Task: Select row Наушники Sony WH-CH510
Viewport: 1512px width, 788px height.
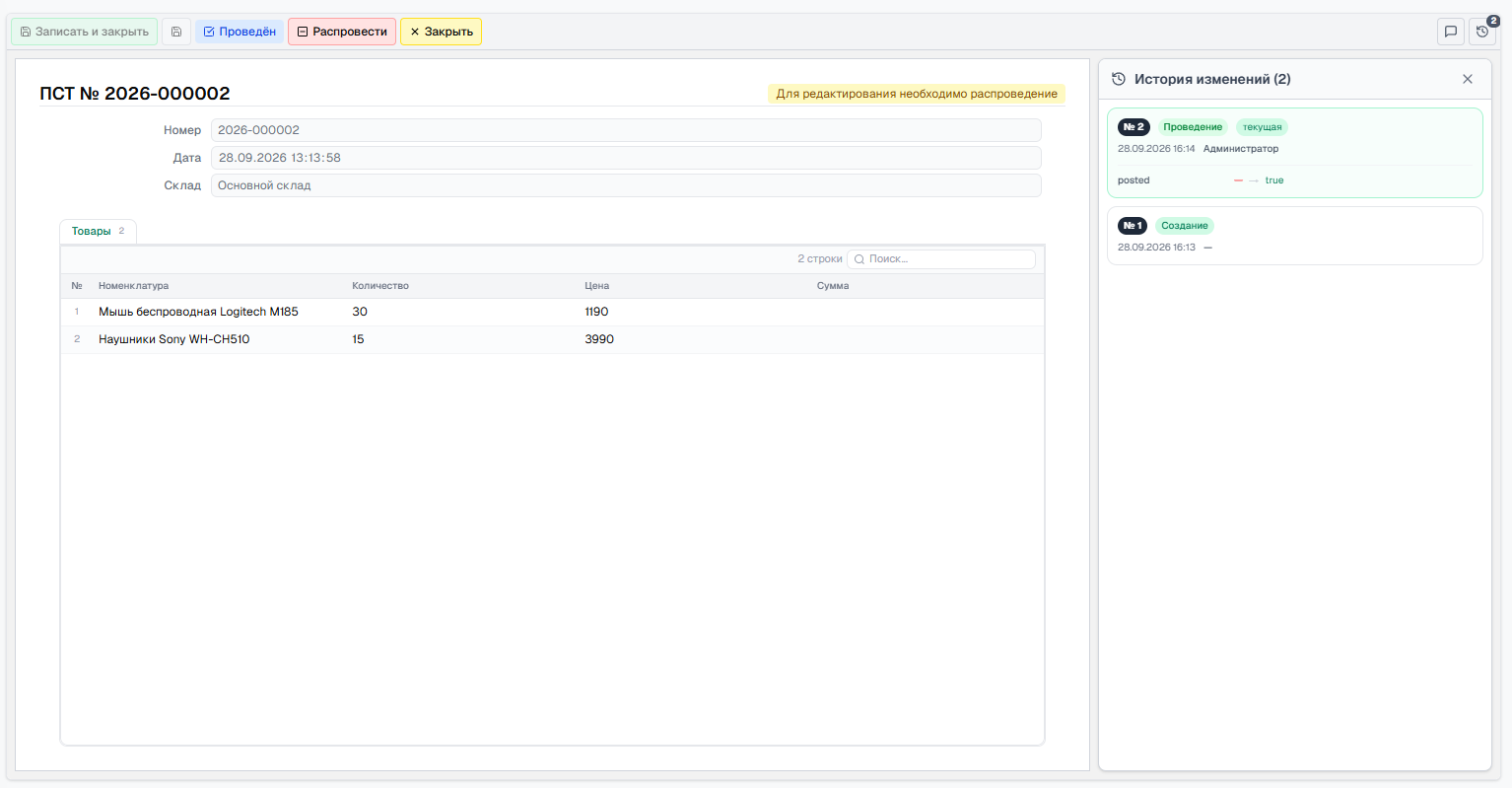Action: tap(552, 339)
